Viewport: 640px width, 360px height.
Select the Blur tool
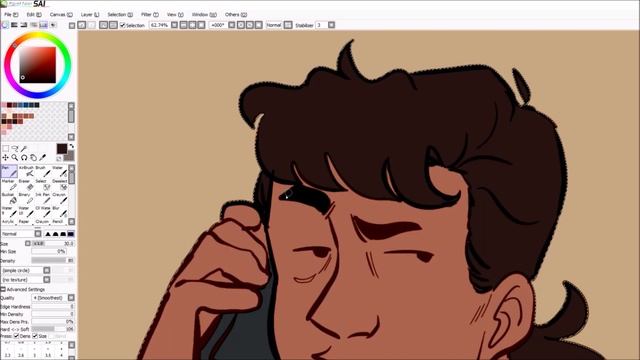pyautogui.click(x=60, y=211)
